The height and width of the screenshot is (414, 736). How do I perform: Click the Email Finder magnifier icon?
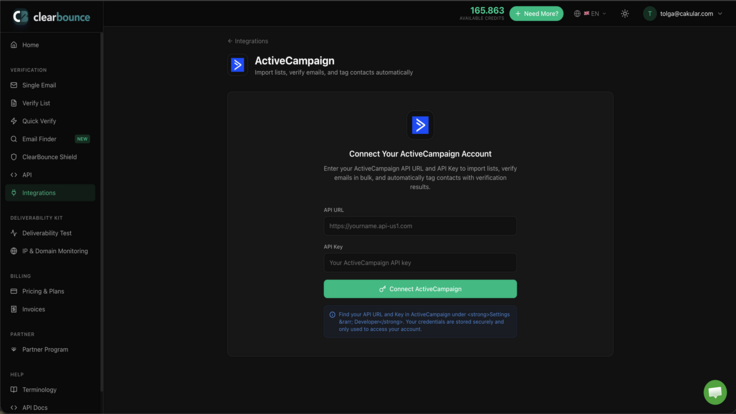click(14, 139)
